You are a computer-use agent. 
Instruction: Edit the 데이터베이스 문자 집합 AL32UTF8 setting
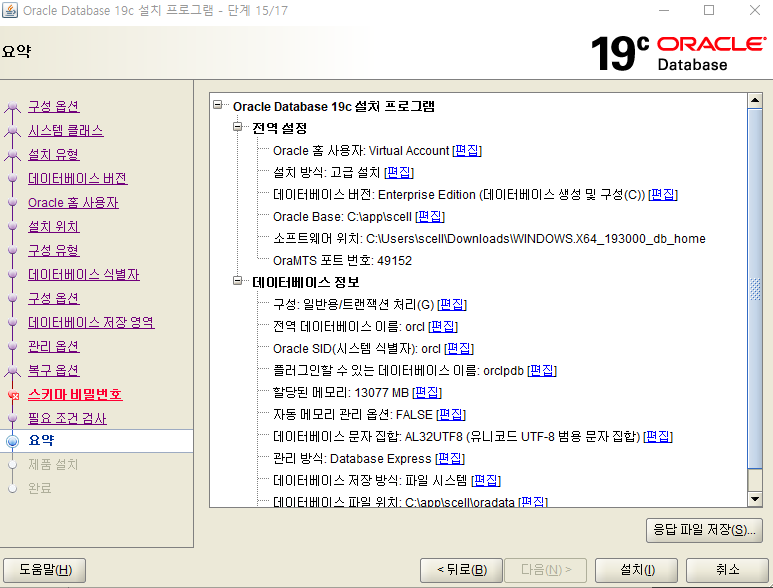(x=658, y=437)
